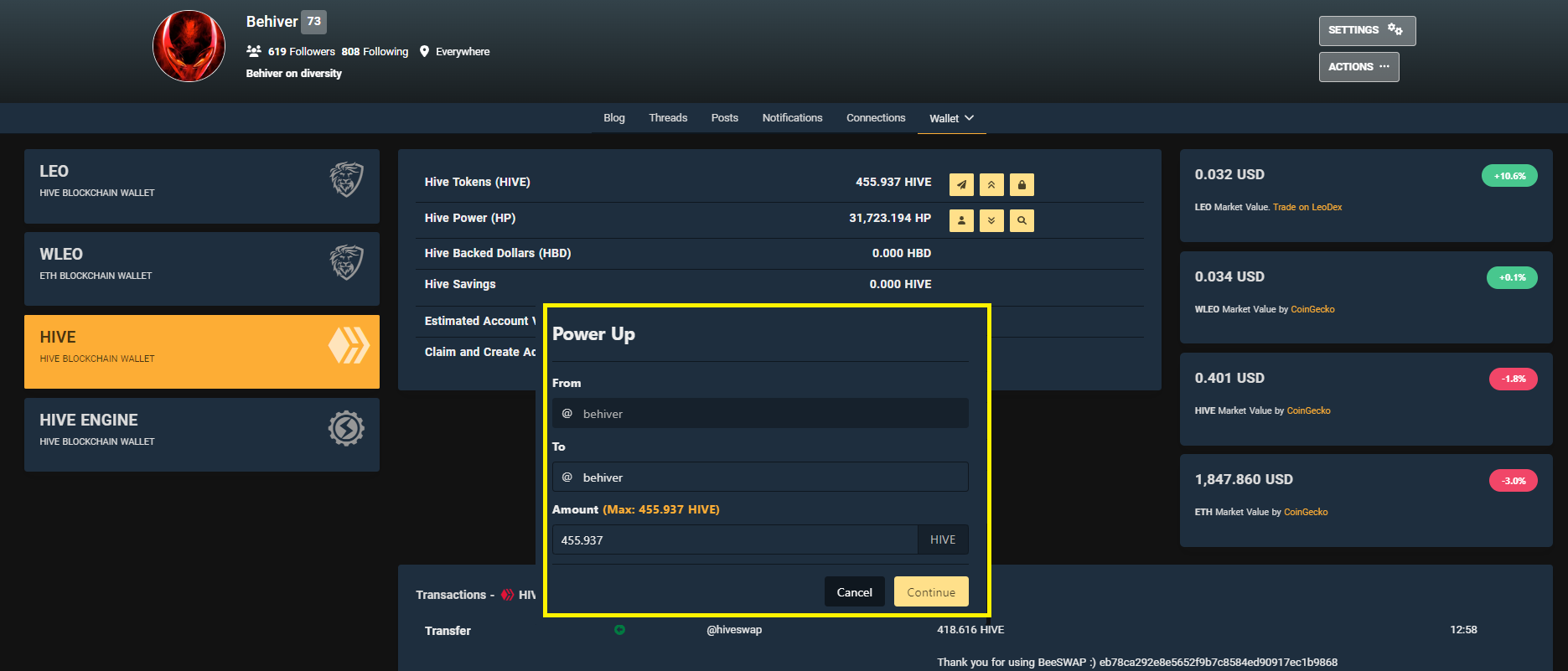Click Continue in Power Up dialog

pos(931,591)
